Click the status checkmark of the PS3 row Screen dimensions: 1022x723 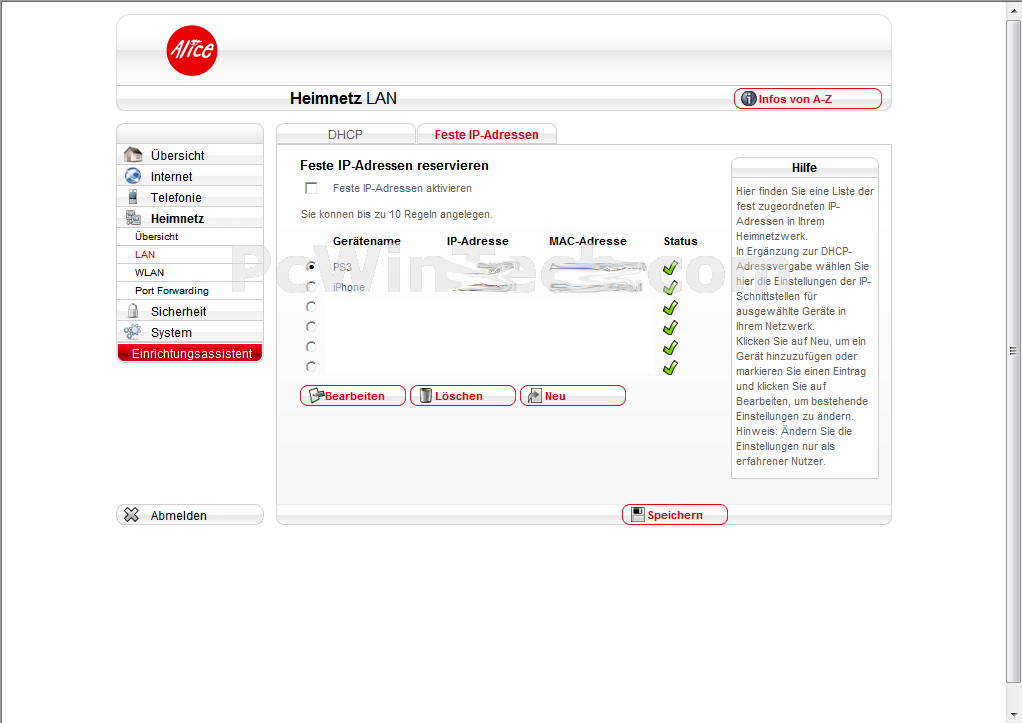click(x=670, y=267)
